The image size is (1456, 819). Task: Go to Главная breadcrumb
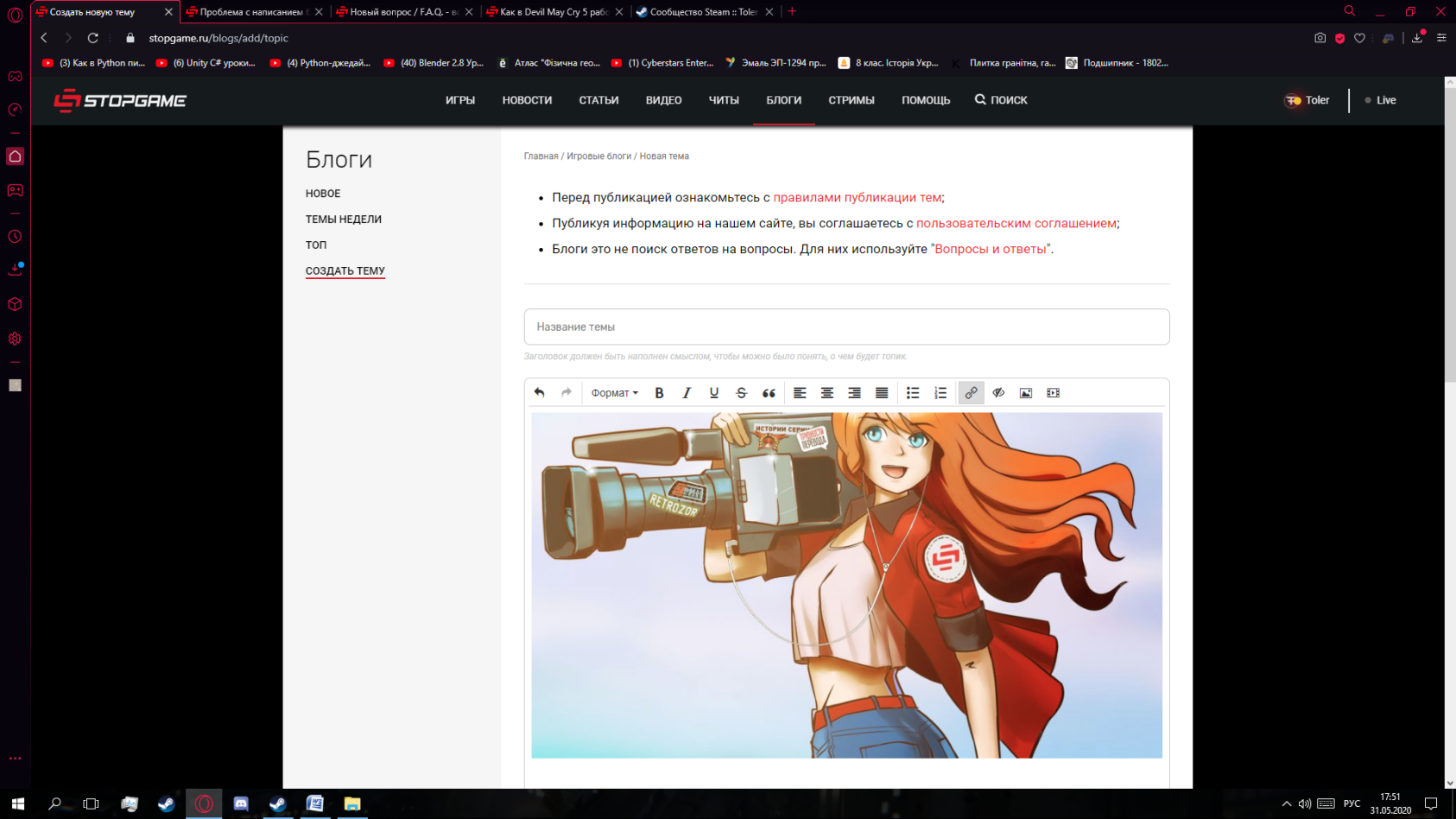[x=541, y=156]
